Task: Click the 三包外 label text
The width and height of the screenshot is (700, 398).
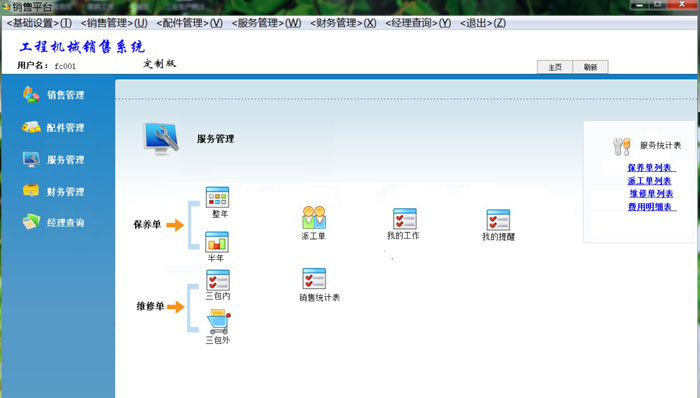Action: click(218, 340)
